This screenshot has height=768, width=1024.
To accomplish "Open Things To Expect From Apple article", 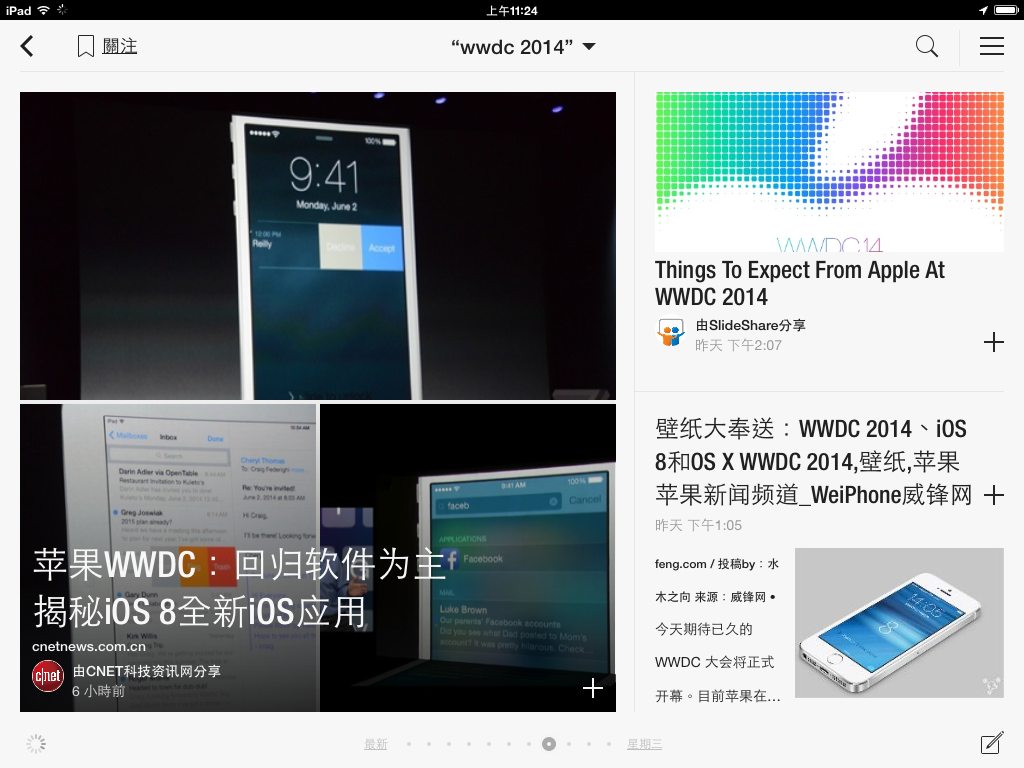I will point(800,283).
